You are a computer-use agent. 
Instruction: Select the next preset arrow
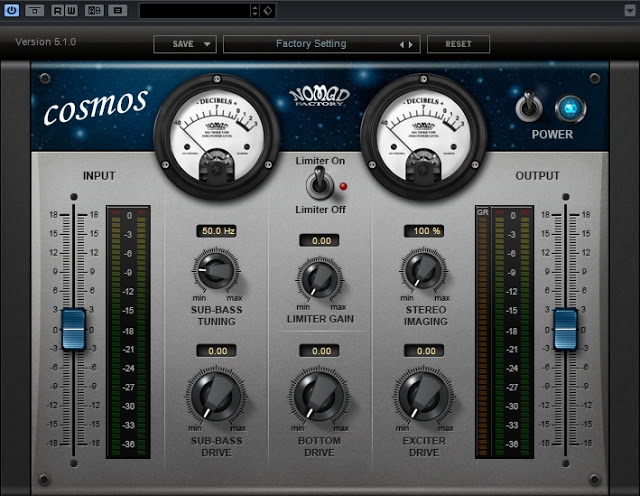[410, 44]
